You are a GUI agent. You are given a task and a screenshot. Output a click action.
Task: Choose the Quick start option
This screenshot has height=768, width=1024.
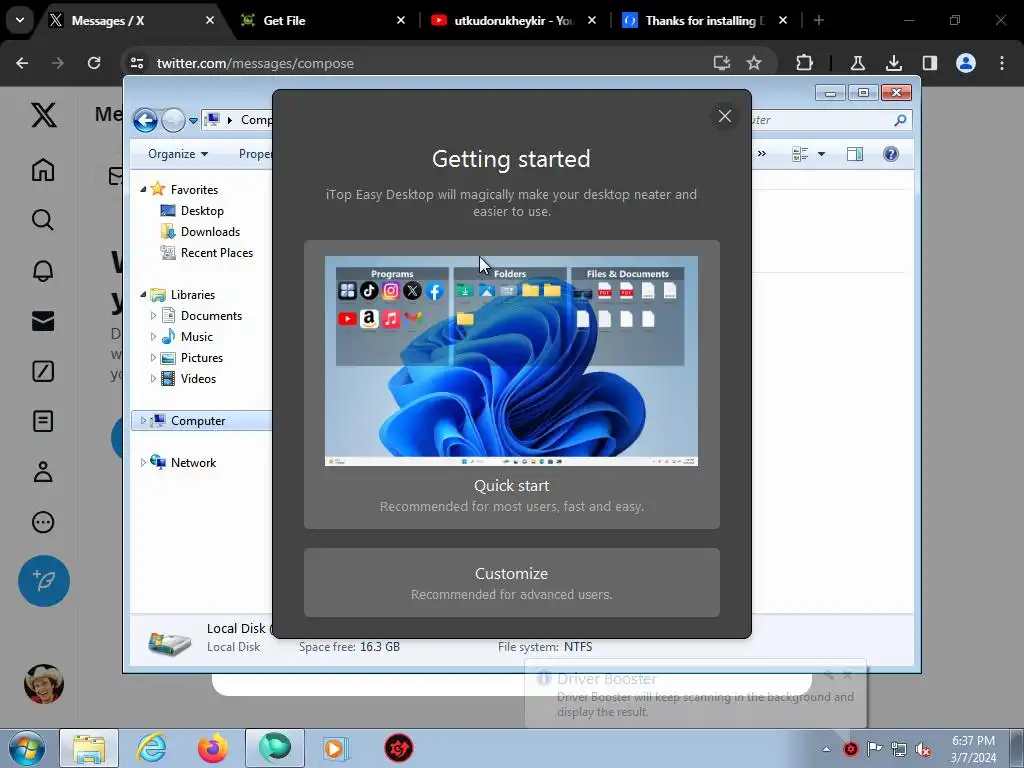511,385
